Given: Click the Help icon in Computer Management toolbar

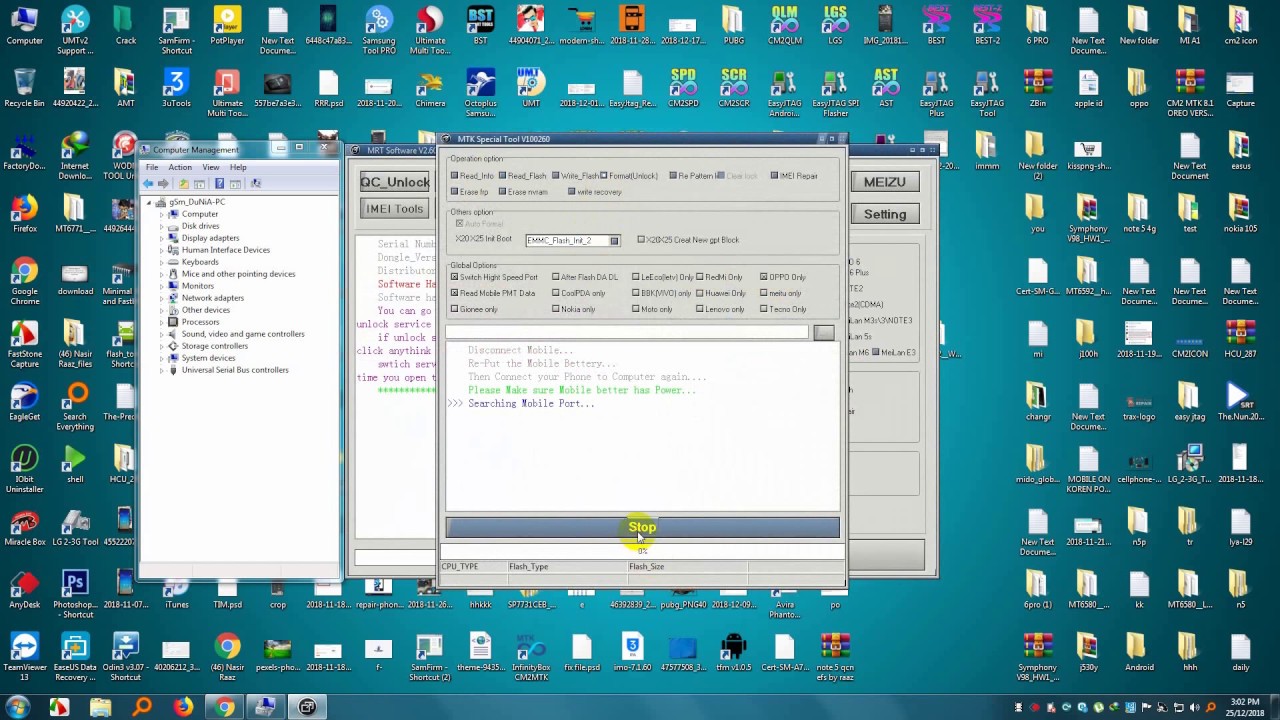Looking at the screenshot, I should (x=219, y=184).
